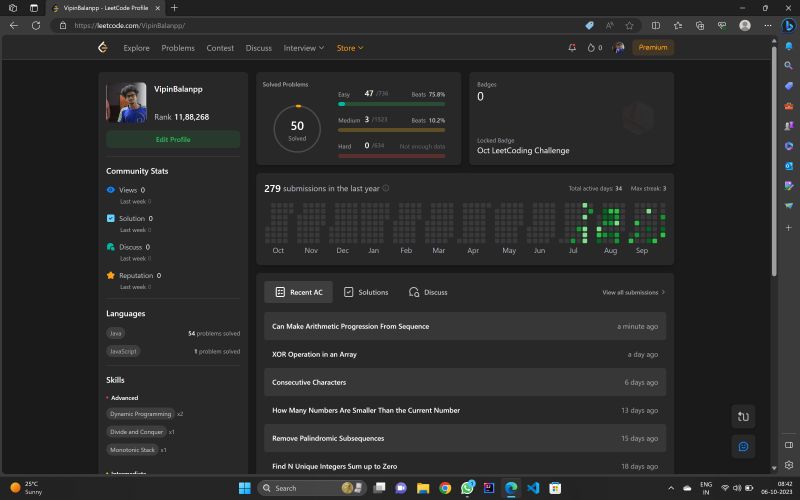Open View all submissions link
The height and width of the screenshot is (500, 800).
click(634, 292)
